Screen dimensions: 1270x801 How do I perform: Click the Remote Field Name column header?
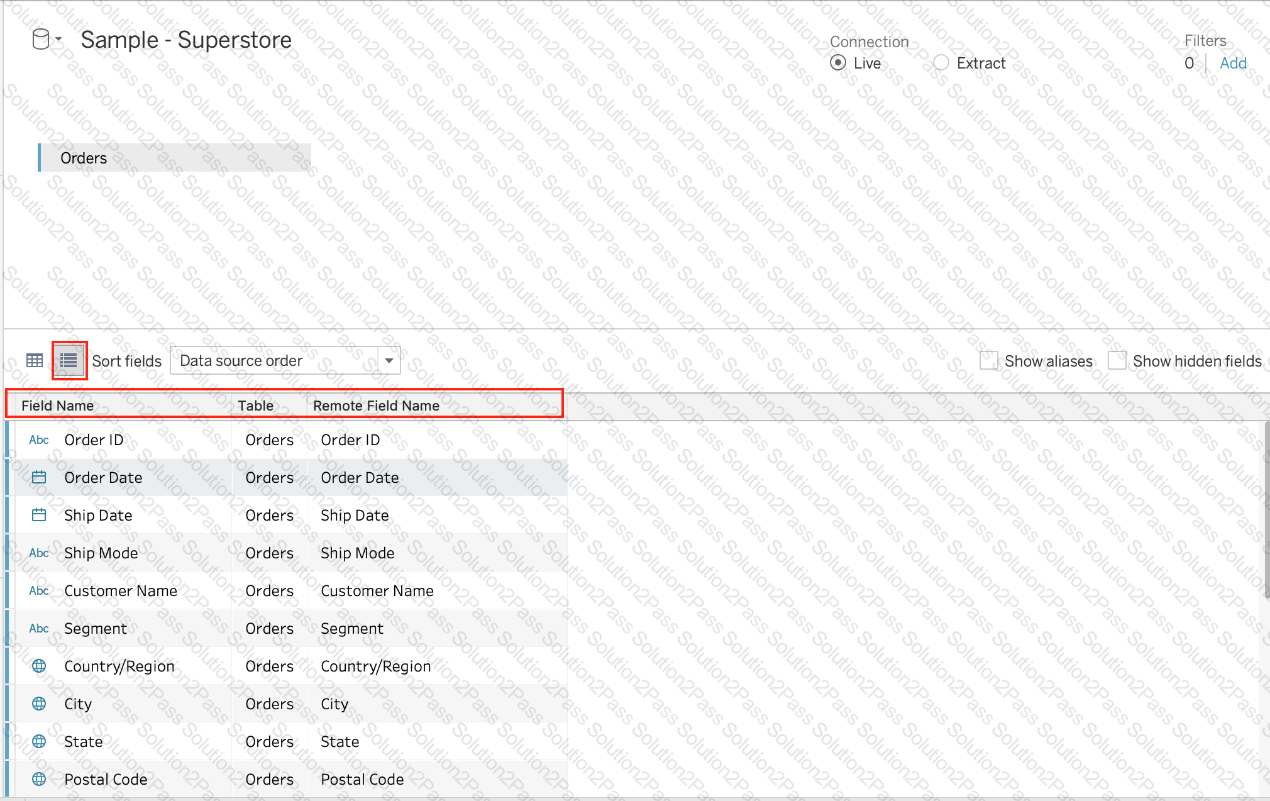[x=376, y=405]
